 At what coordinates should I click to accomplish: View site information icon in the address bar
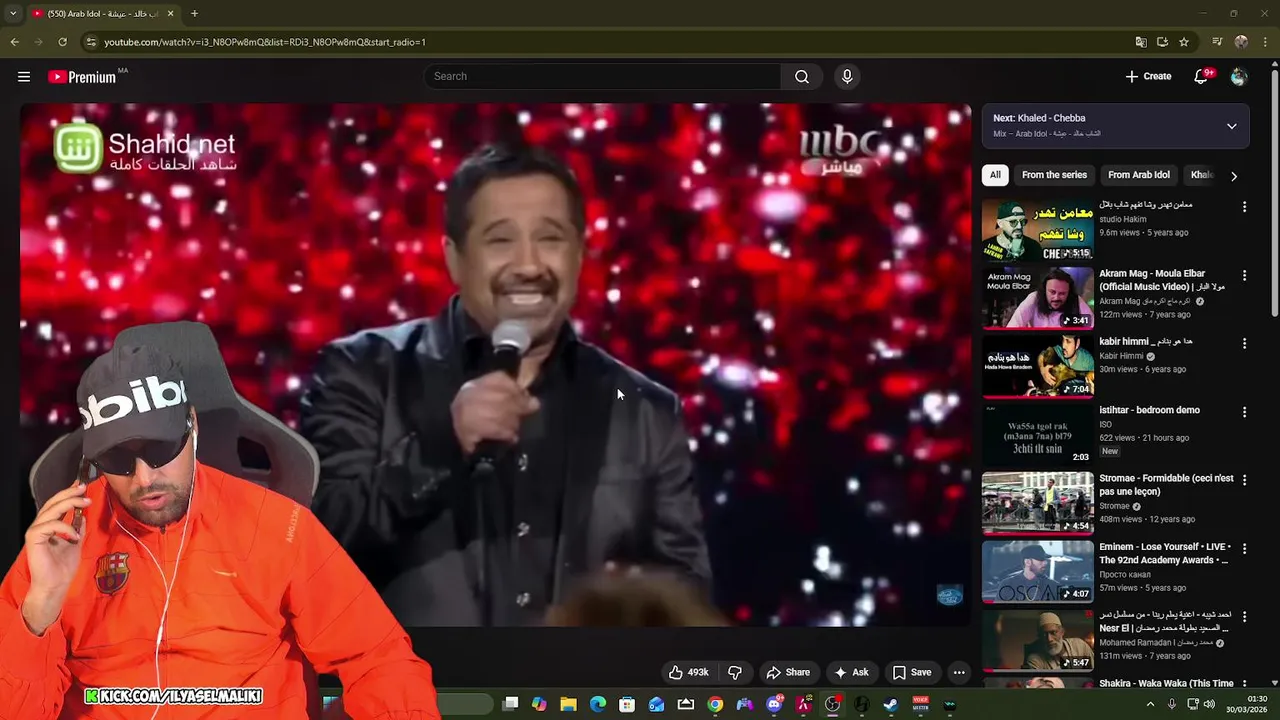[x=91, y=42]
